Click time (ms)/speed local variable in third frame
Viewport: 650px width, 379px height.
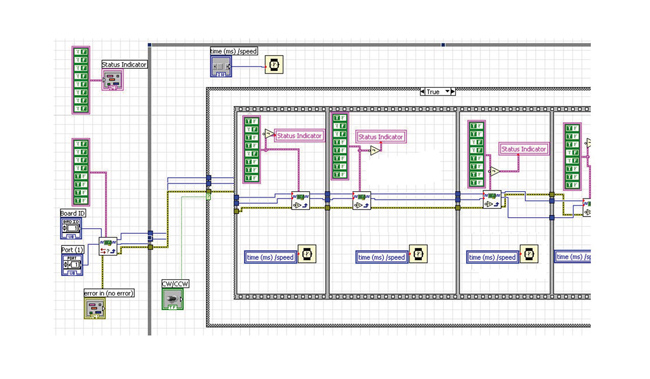[x=493, y=257]
